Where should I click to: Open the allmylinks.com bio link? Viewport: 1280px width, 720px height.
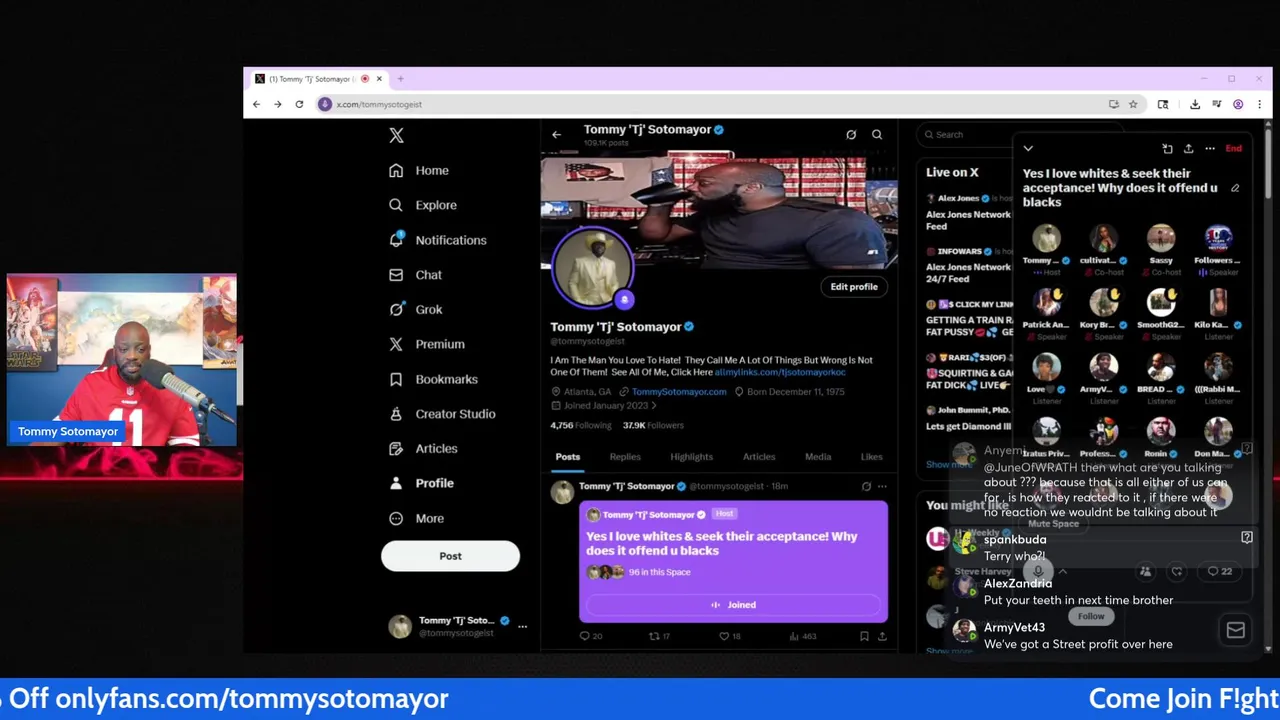coord(780,372)
